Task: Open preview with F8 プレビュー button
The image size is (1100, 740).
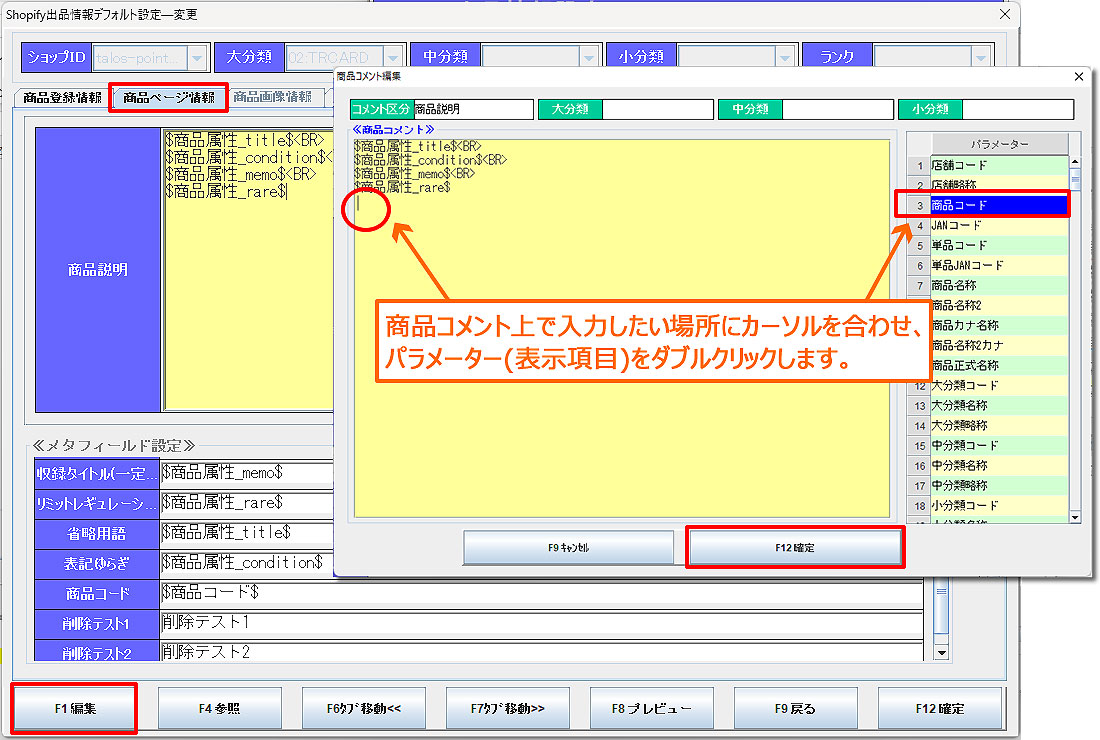Action: (651, 708)
